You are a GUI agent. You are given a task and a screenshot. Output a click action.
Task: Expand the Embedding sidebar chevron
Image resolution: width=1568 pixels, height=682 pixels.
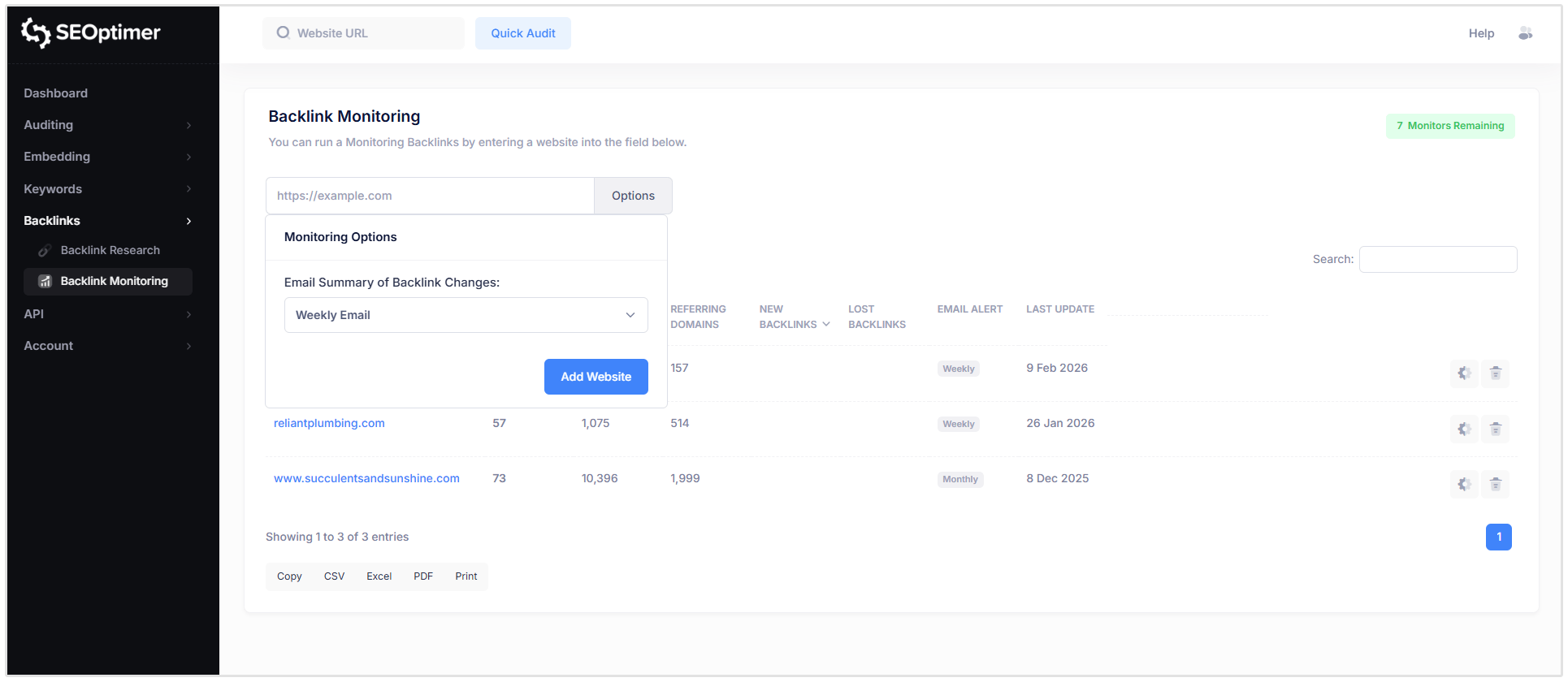point(188,157)
